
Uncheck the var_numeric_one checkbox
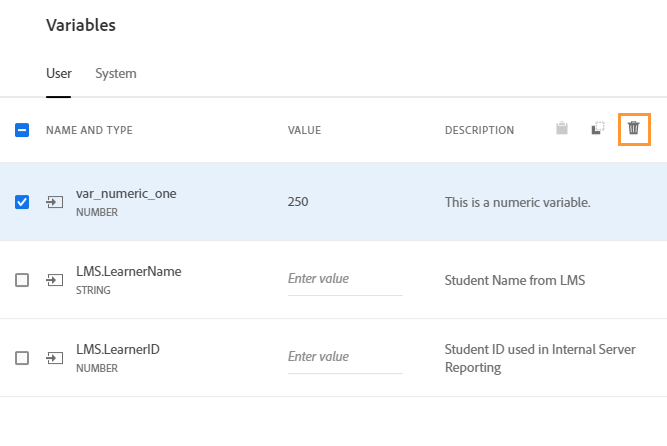[22, 202]
